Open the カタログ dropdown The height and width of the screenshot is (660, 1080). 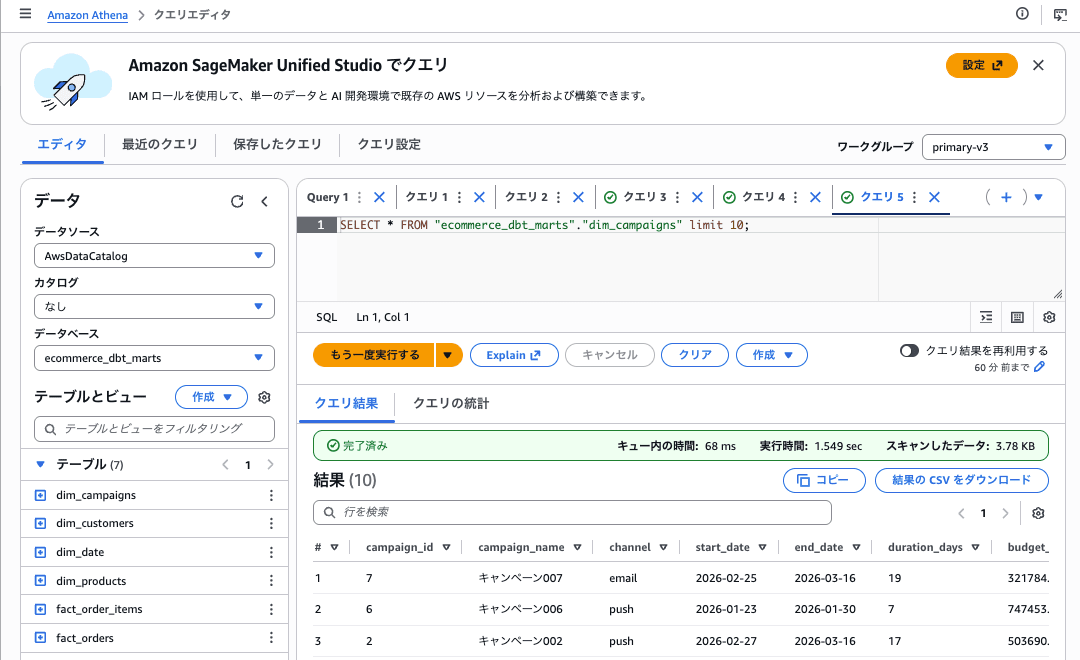click(154, 307)
